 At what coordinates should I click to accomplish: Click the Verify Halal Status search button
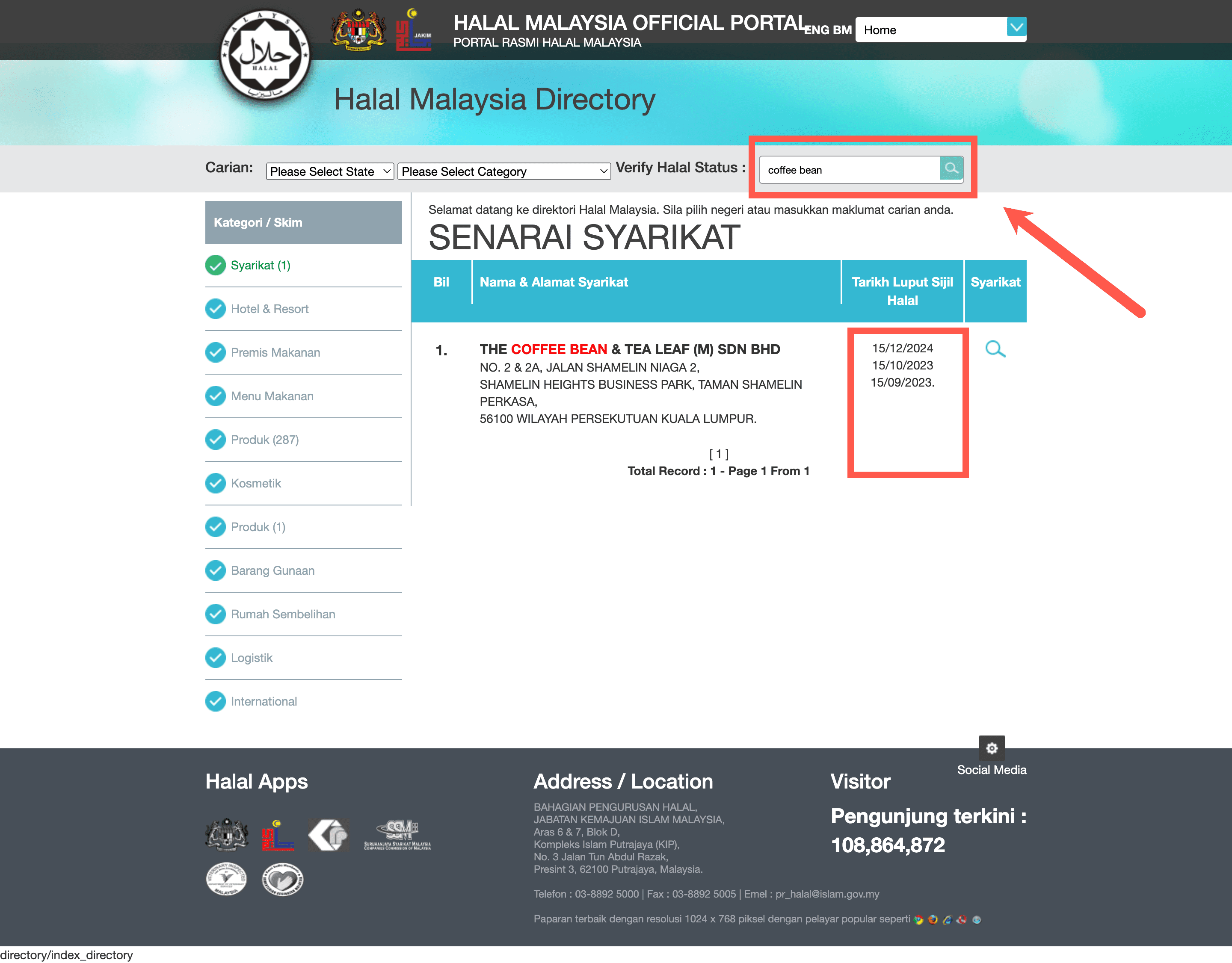click(x=950, y=169)
